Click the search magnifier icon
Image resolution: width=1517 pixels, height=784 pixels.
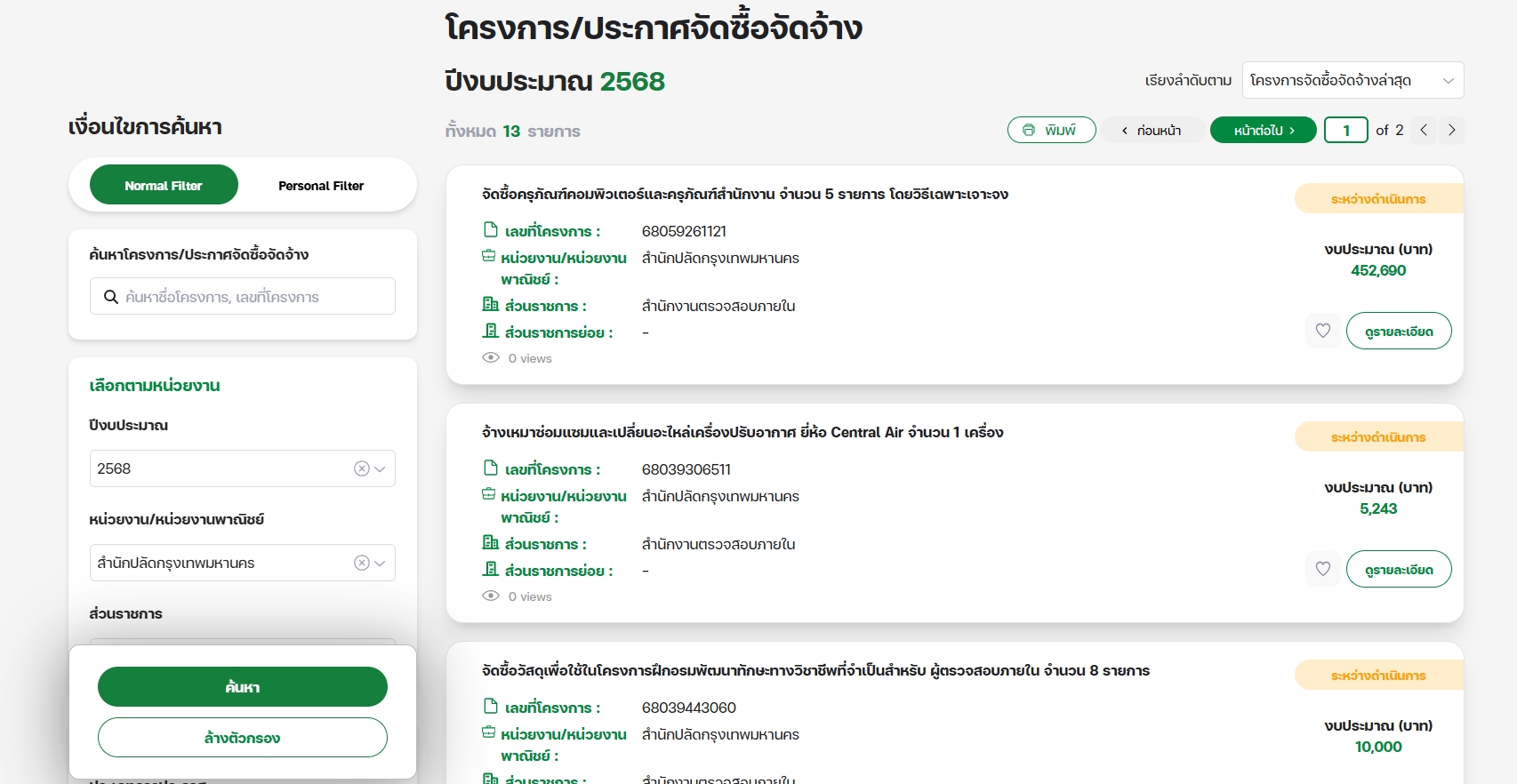coord(111,297)
